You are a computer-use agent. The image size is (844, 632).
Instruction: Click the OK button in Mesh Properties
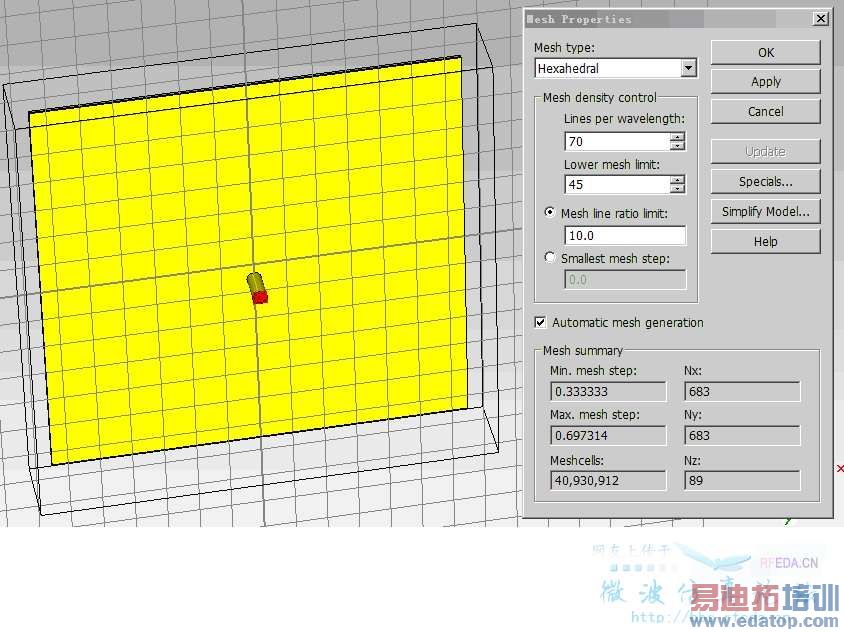pyautogui.click(x=765, y=53)
